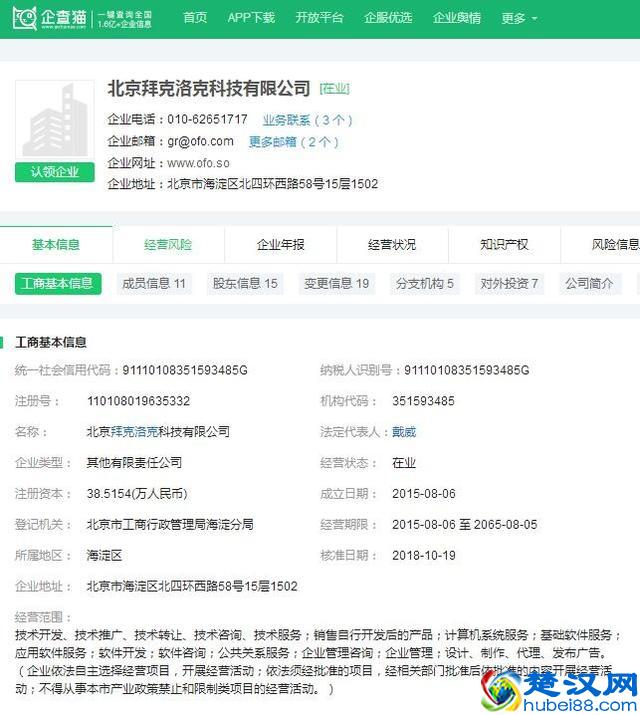
Task: Click the 成立日期 value 2015-08-06
Action: coord(423,493)
